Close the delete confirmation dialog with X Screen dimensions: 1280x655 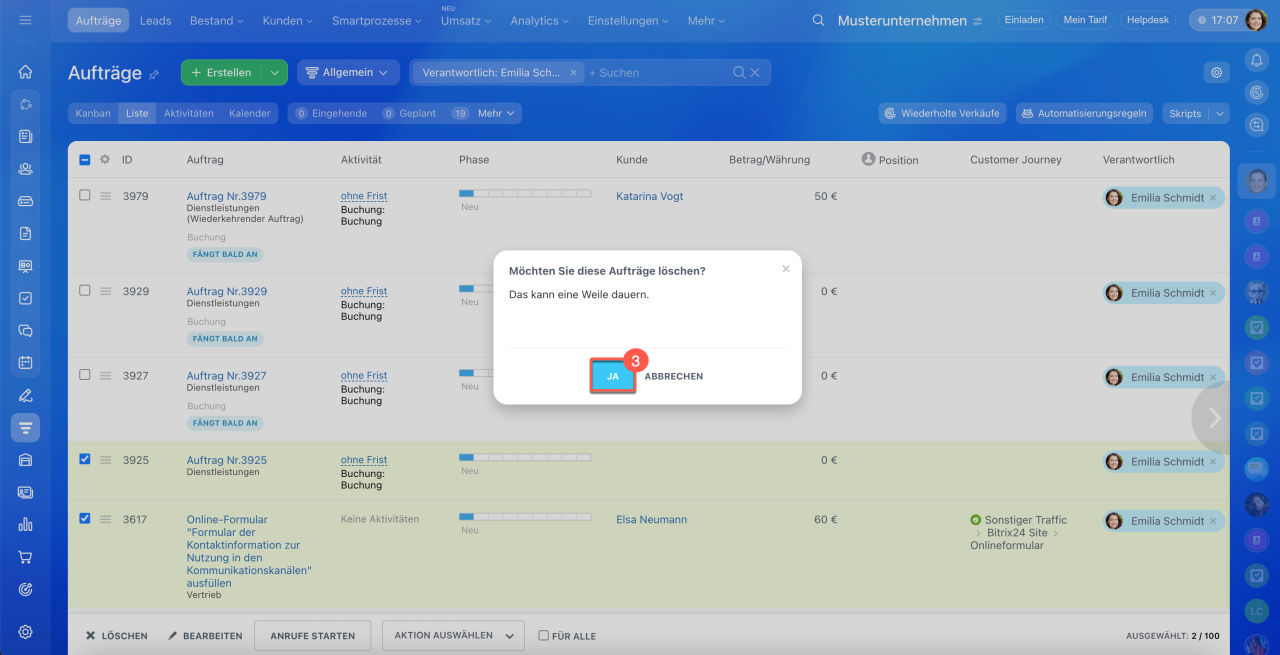(786, 269)
